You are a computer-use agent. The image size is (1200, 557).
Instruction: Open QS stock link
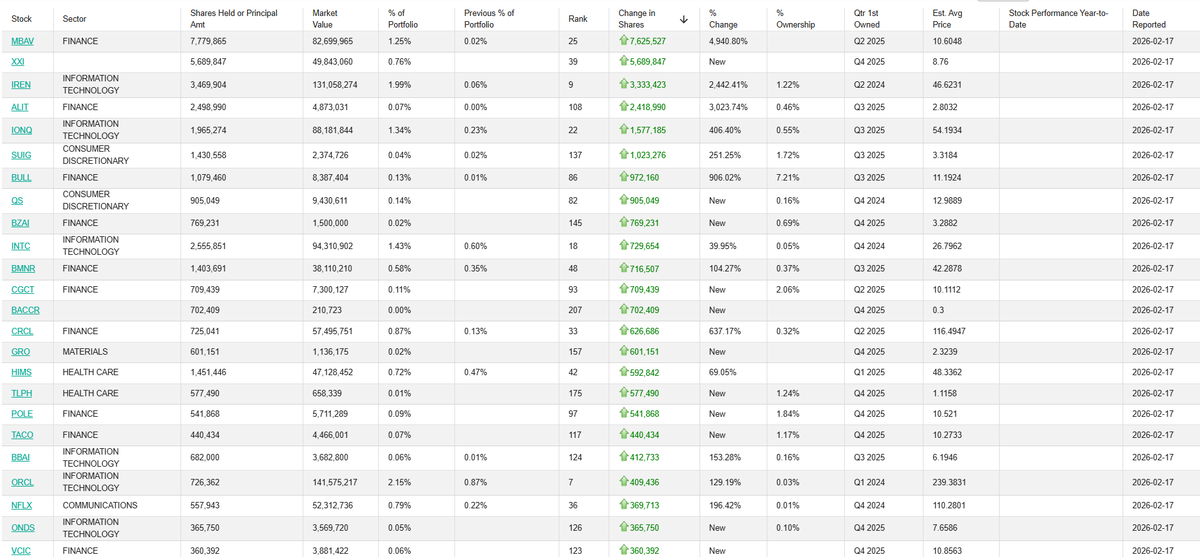(17, 200)
